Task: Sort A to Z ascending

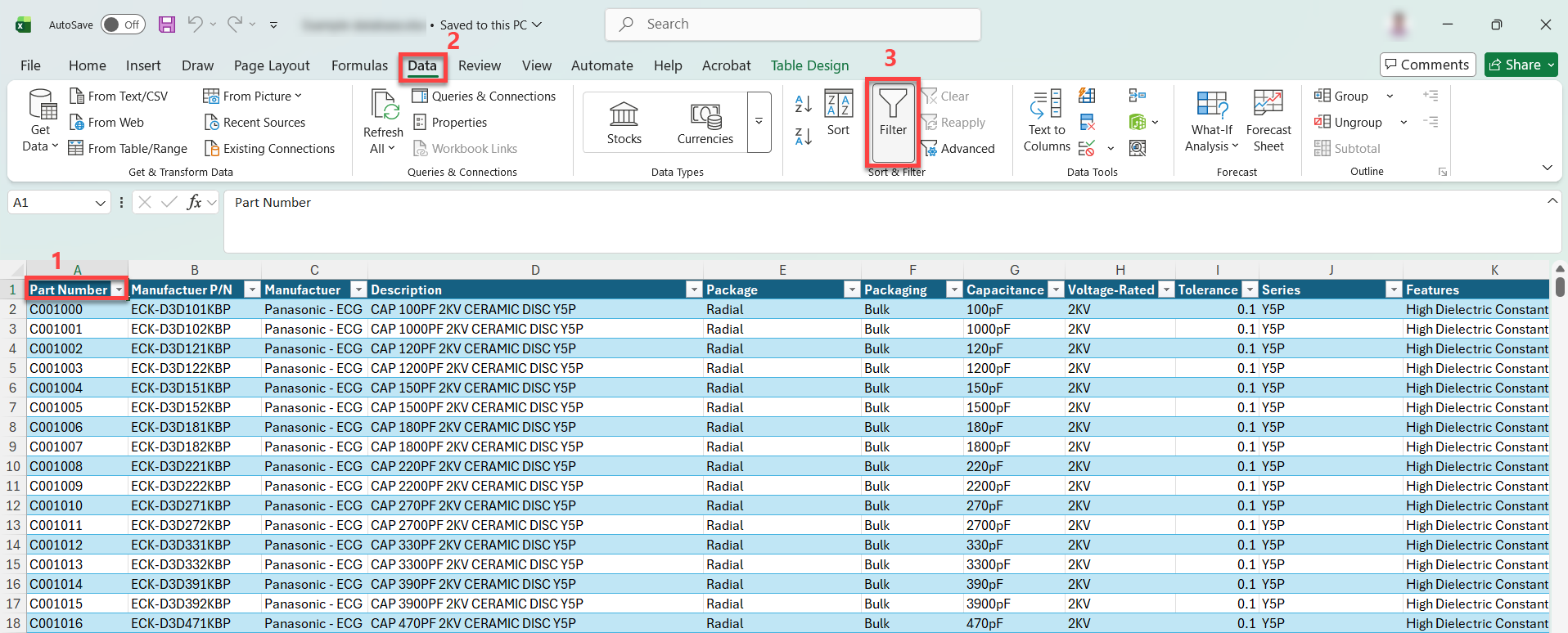Action: pyautogui.click(x=804, y=104)
